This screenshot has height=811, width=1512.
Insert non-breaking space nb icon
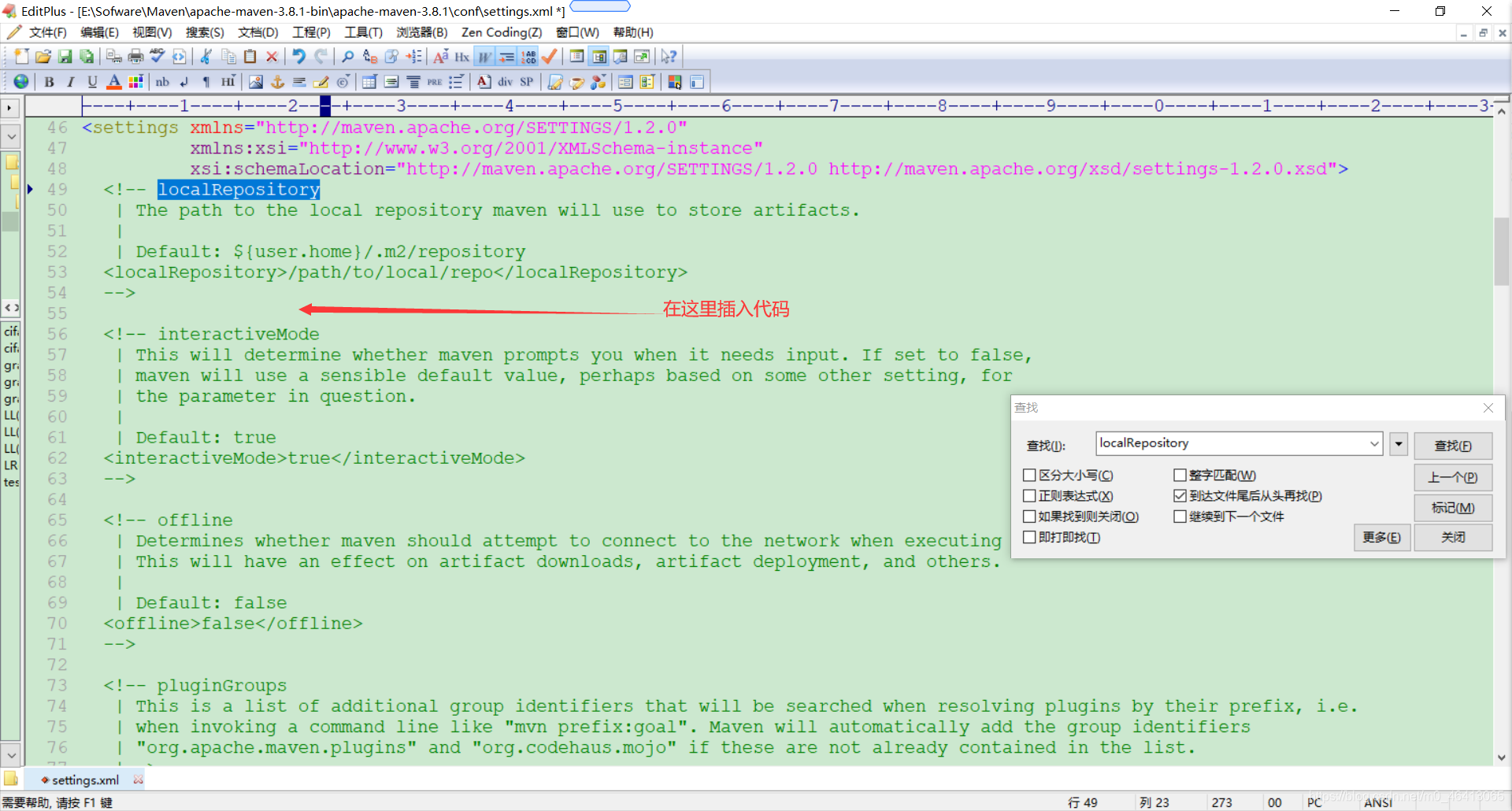162,82
